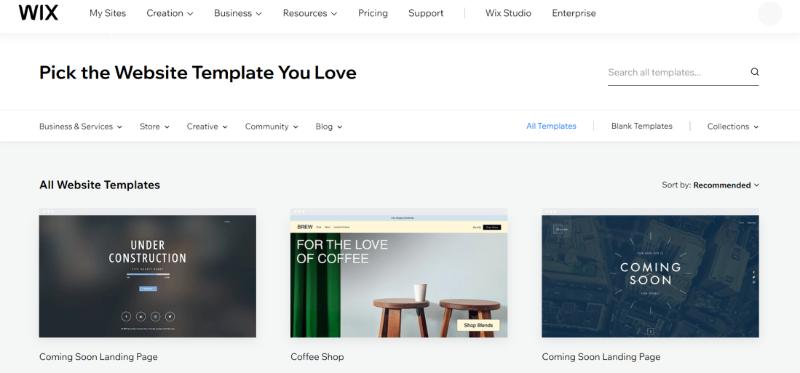Open the Sort by Recommended dropdown

711,185
